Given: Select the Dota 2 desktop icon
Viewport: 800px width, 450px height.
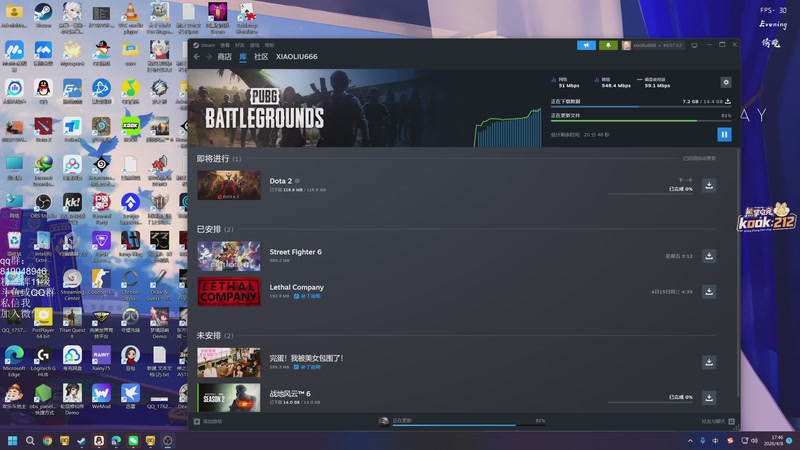Looking at the screenshot, I should pos(43,129).
